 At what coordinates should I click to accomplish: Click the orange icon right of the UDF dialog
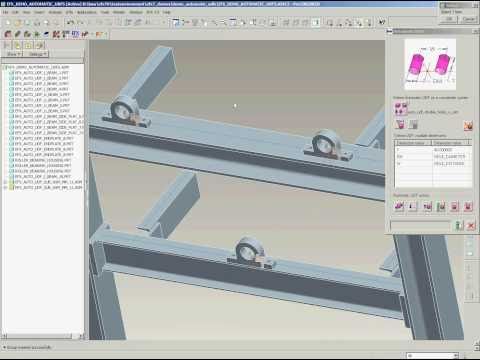tap(468, 126)
